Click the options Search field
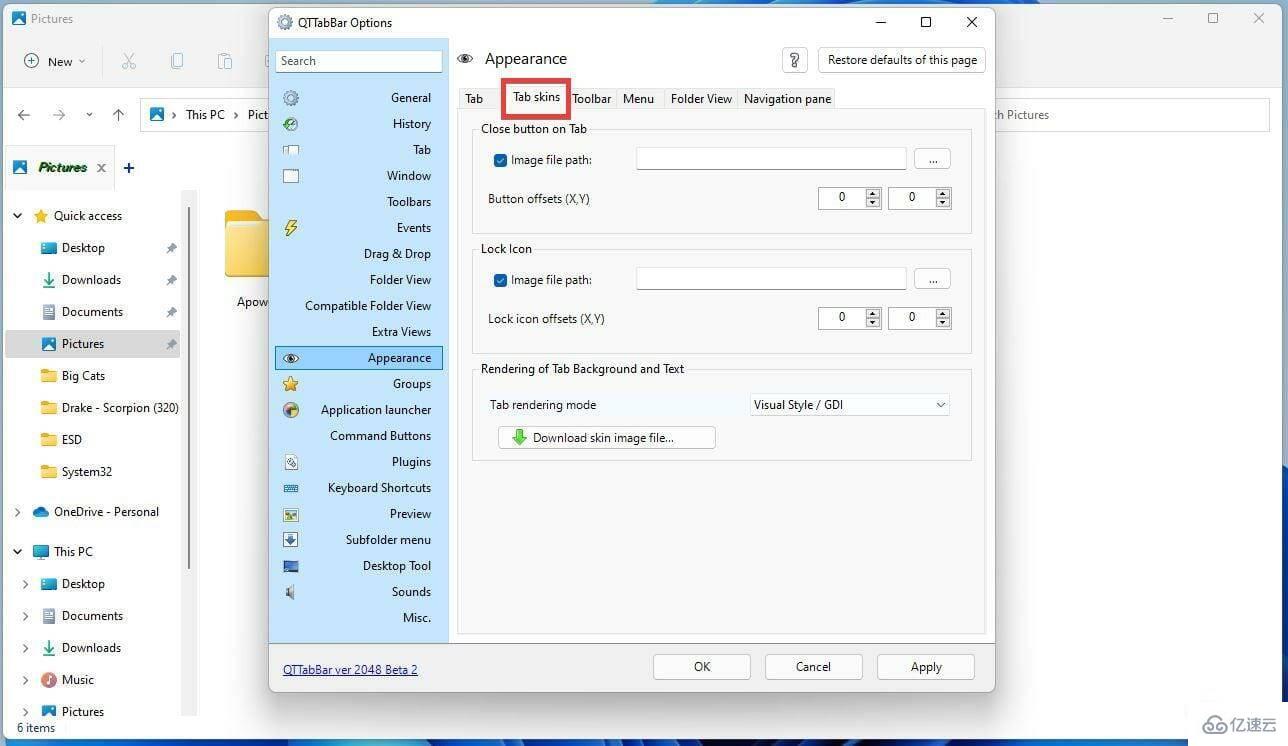The image size is (1288, 746). pos(359,61)
